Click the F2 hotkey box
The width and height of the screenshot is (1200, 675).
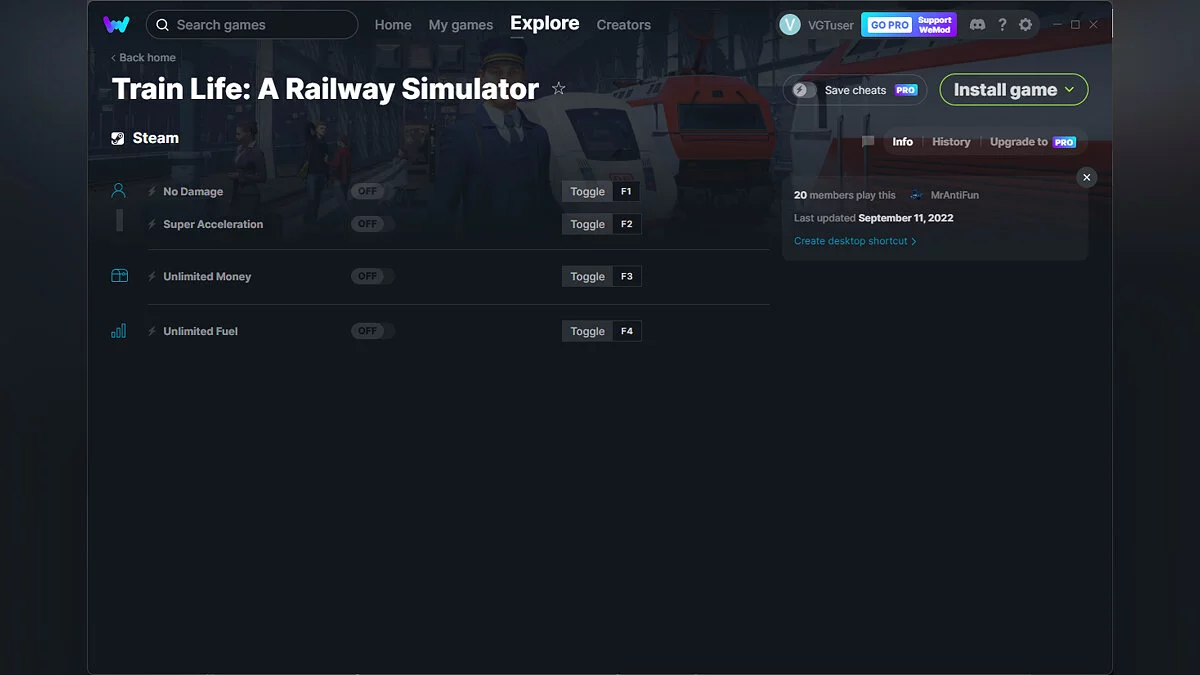[627, 224]
